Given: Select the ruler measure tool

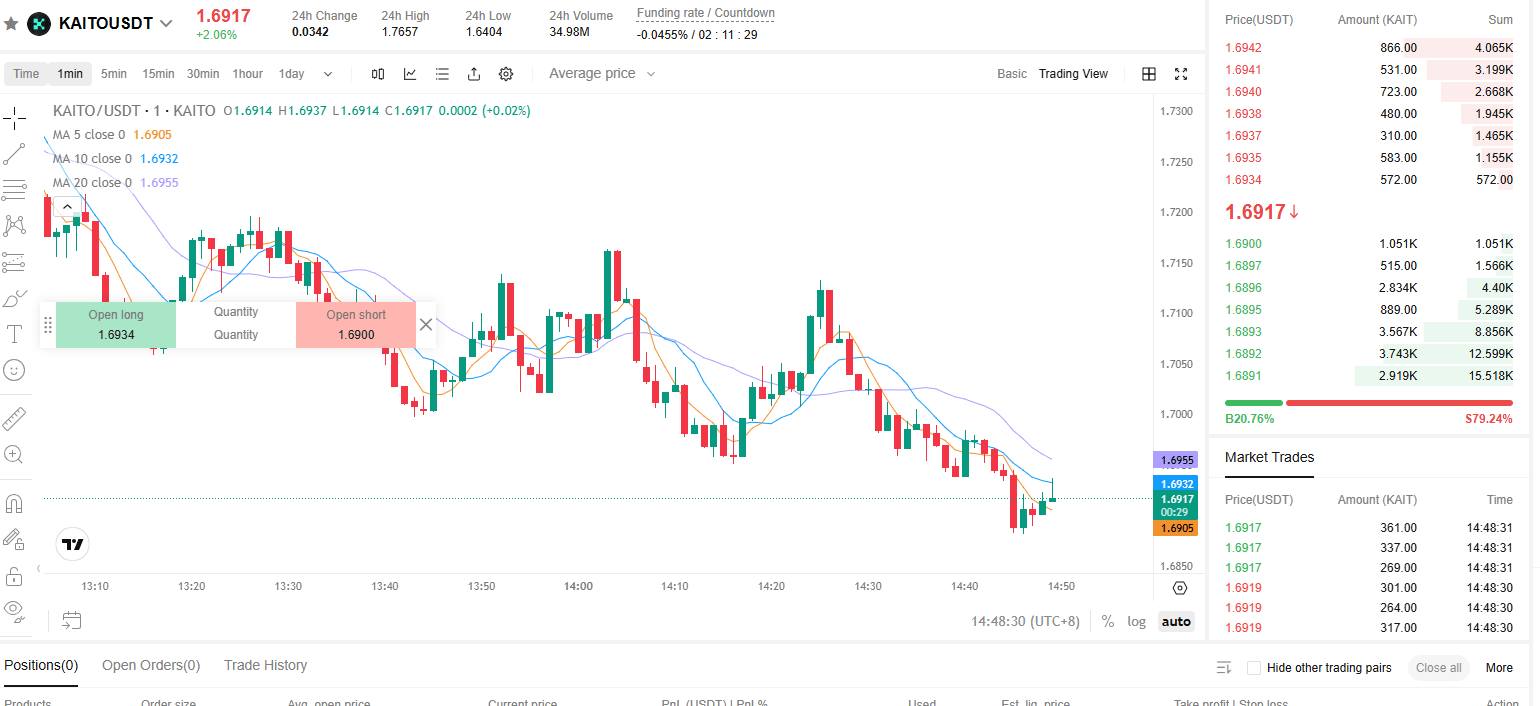Looking at the screenshot, I should (14, 418).
